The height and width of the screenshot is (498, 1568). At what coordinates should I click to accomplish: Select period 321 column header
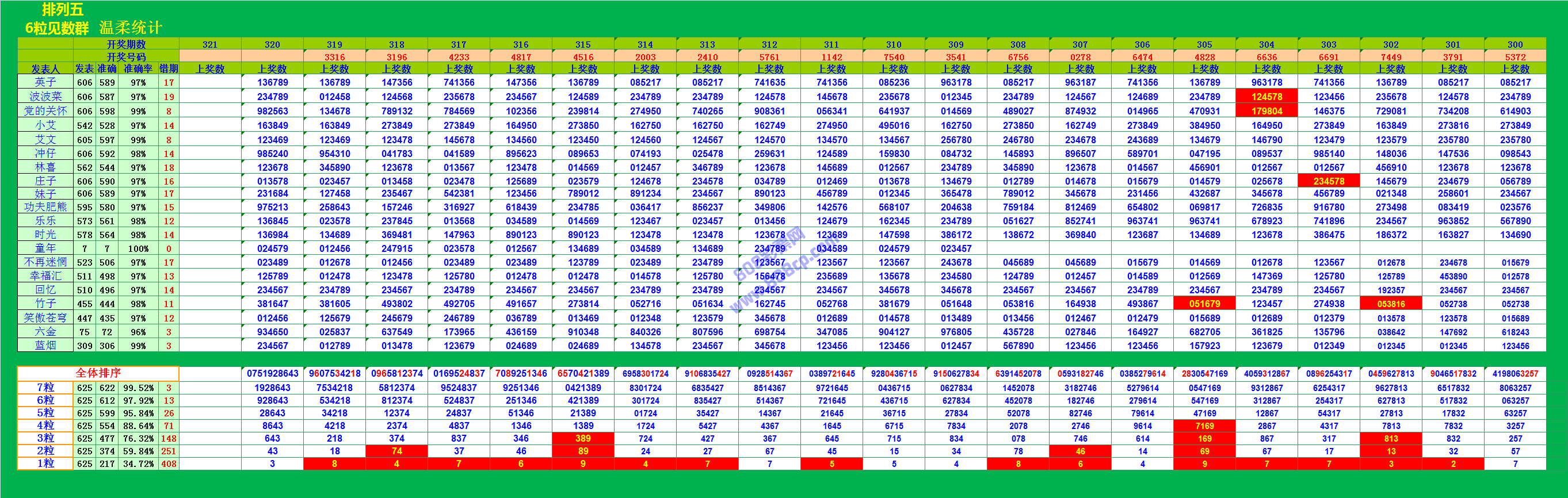point(210,44)
